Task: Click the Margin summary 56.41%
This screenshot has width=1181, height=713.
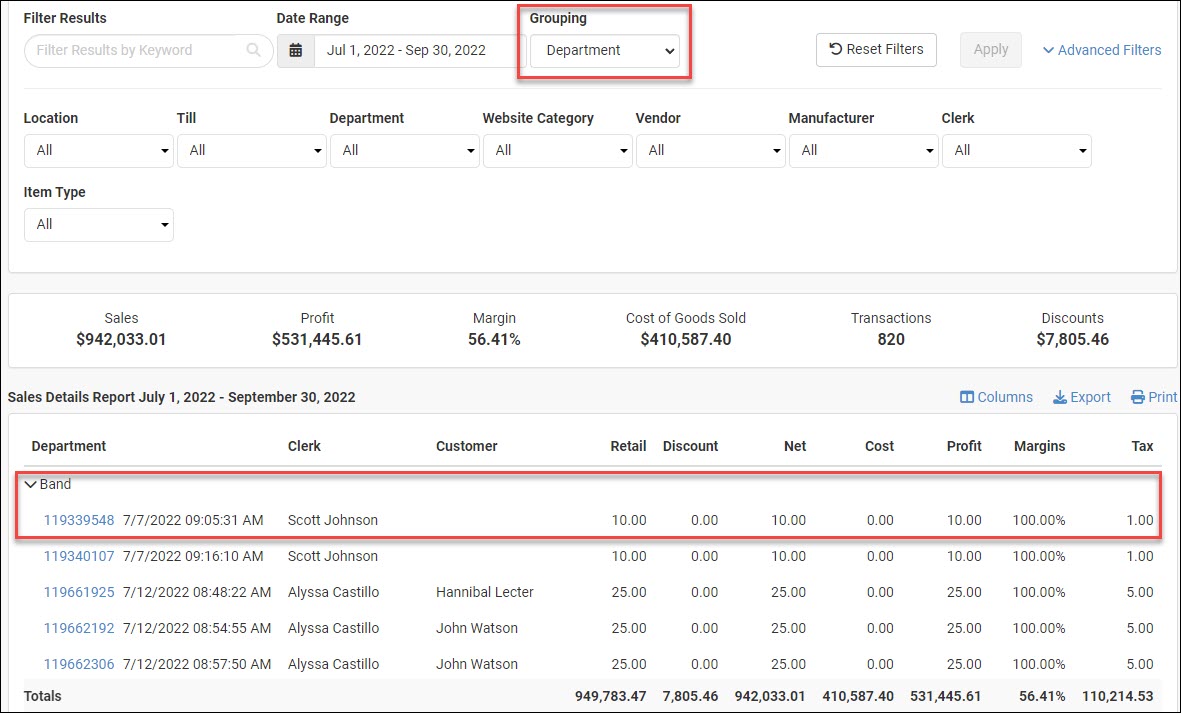Action: [x=494, y=340]
